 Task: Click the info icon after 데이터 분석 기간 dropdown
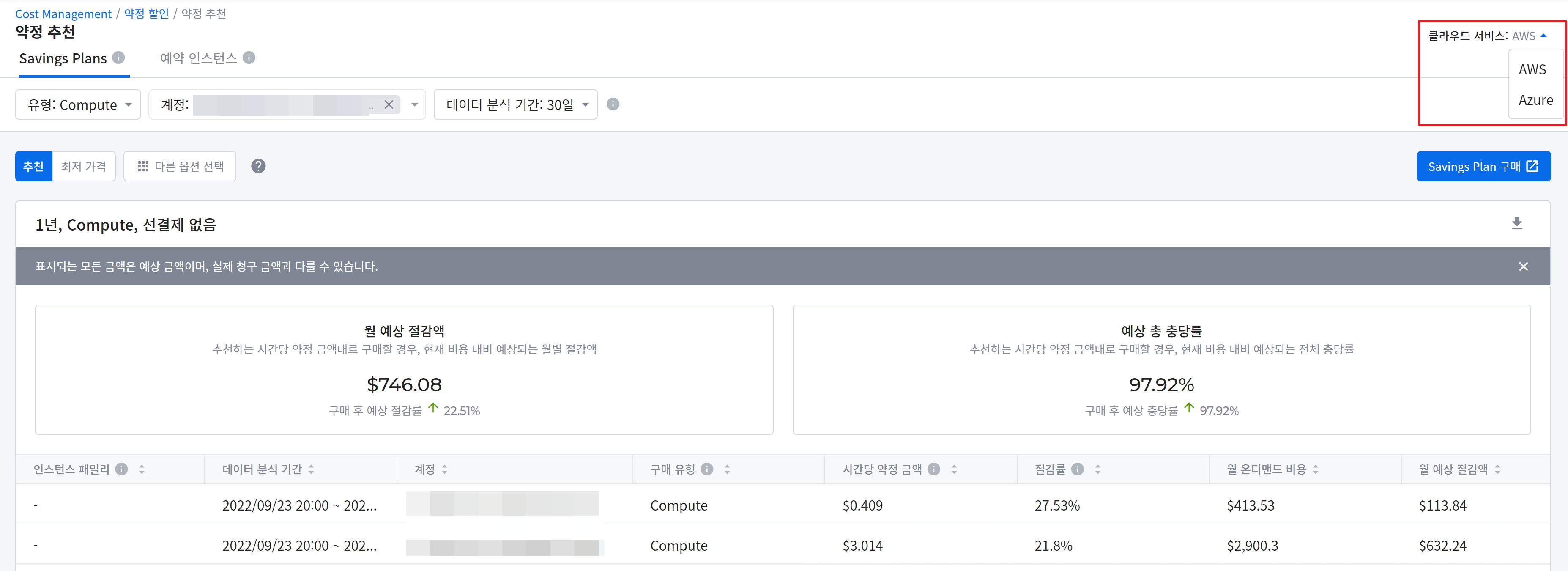pyautogui.click(x=613, y=105)
